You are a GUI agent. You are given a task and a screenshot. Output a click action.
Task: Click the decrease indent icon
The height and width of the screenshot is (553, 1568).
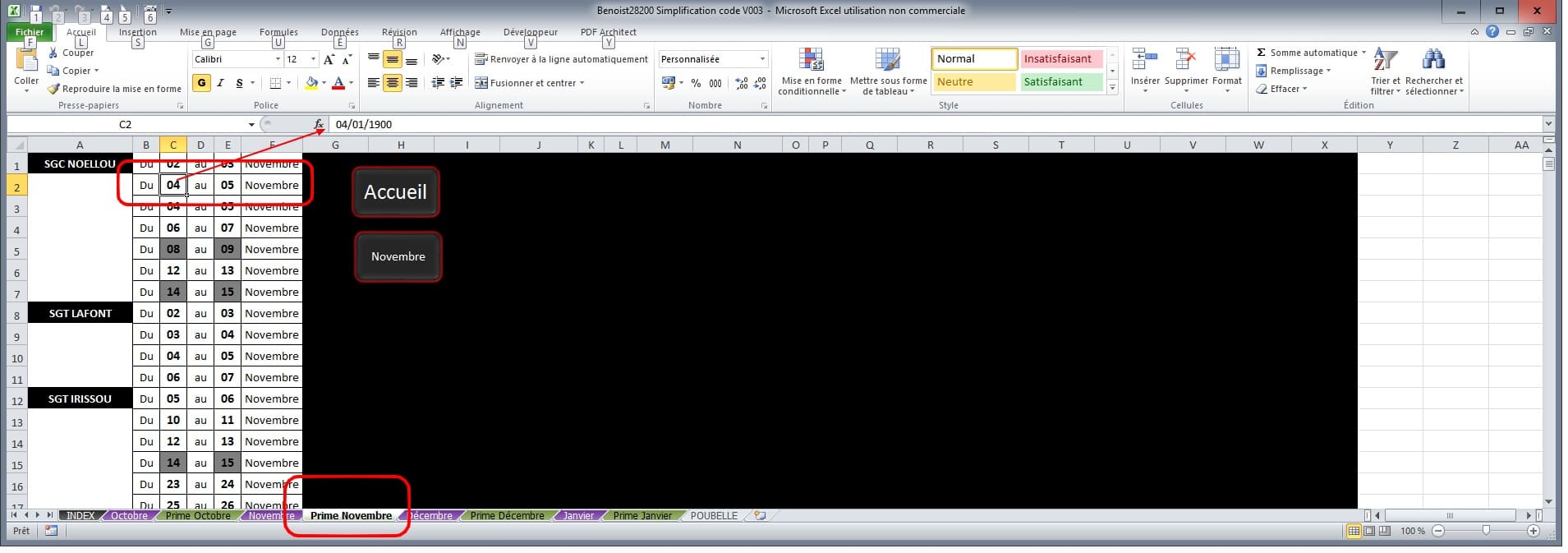pos(438,83)
